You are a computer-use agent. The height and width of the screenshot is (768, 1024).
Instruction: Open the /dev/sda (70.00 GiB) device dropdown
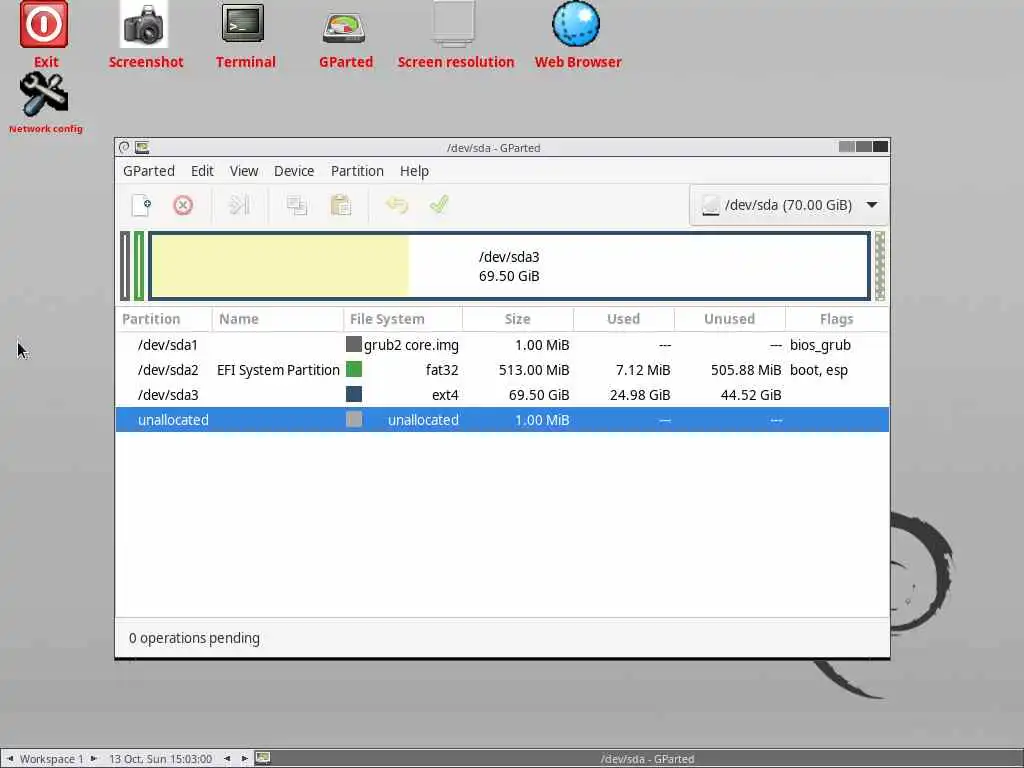[789, 205]
